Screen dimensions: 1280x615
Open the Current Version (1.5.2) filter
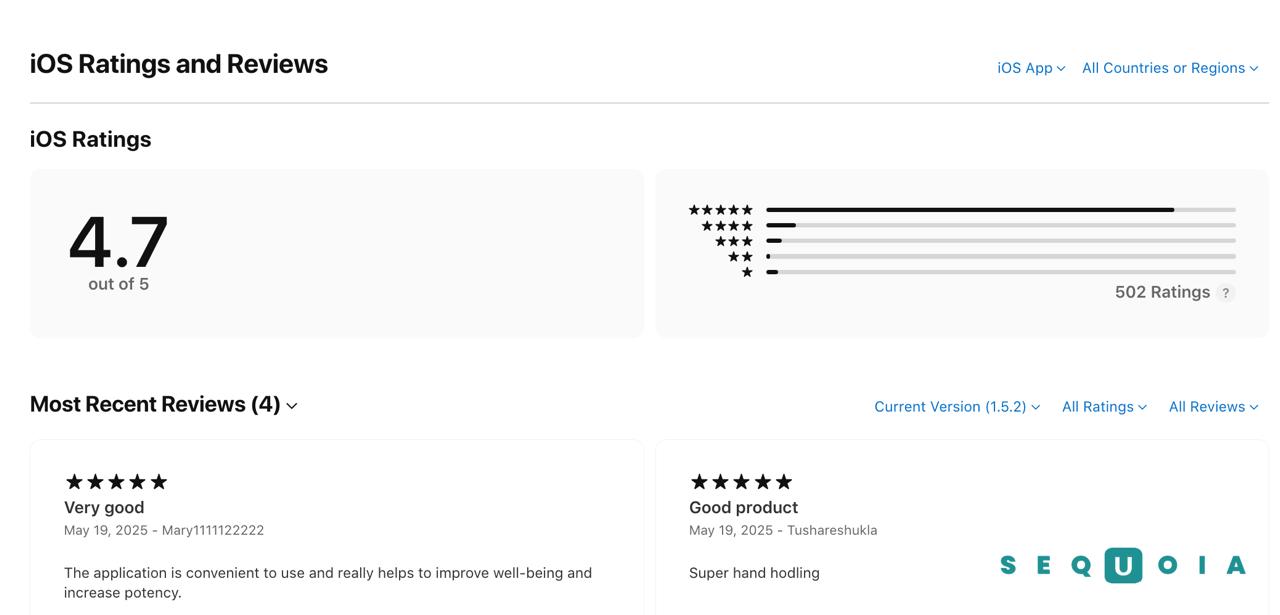(x=957, y=407)
